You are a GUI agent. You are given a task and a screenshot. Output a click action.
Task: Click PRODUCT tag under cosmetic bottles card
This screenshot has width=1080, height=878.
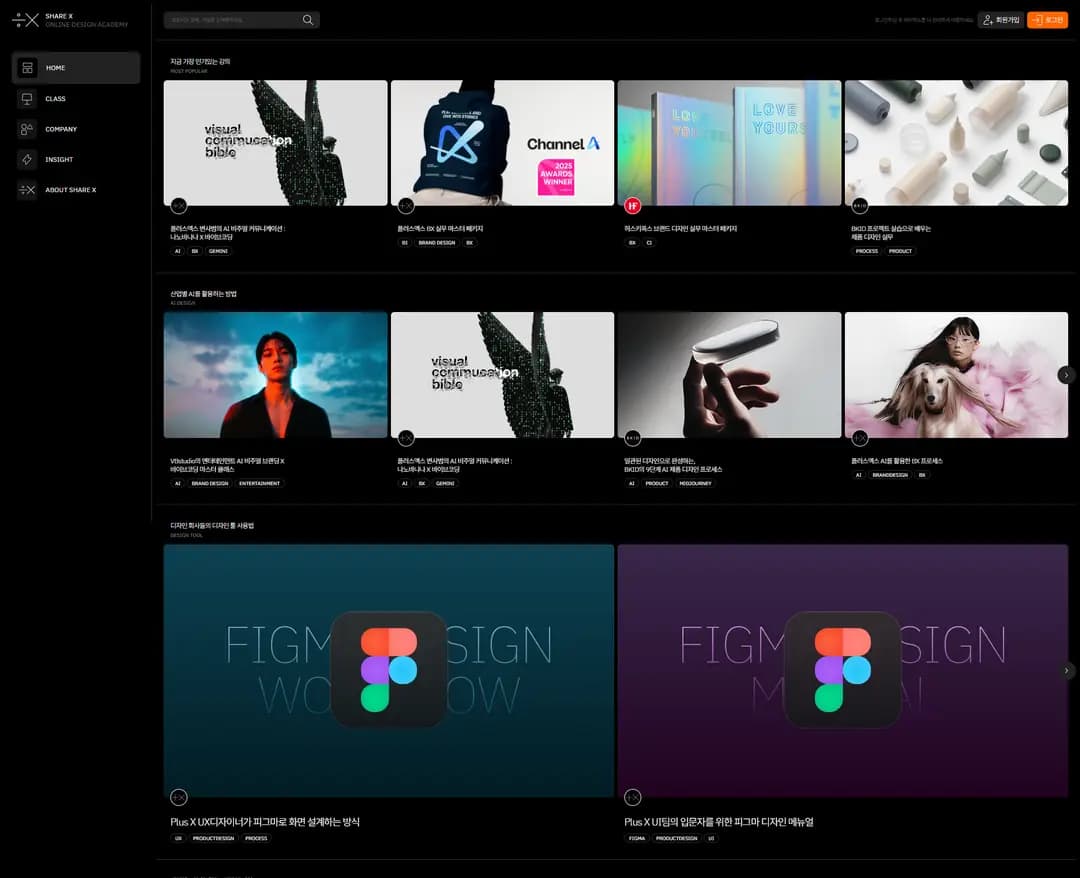pos(900,251)
